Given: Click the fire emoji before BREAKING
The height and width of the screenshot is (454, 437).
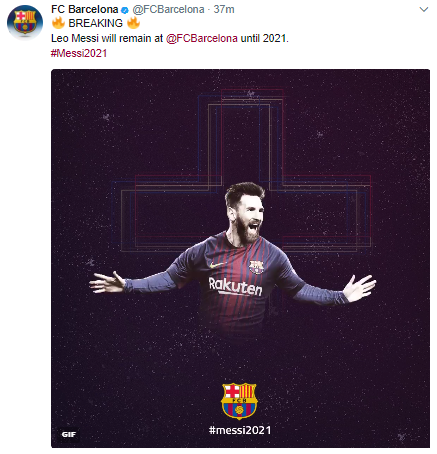Looking at the screenshot, I should [58, 23].
